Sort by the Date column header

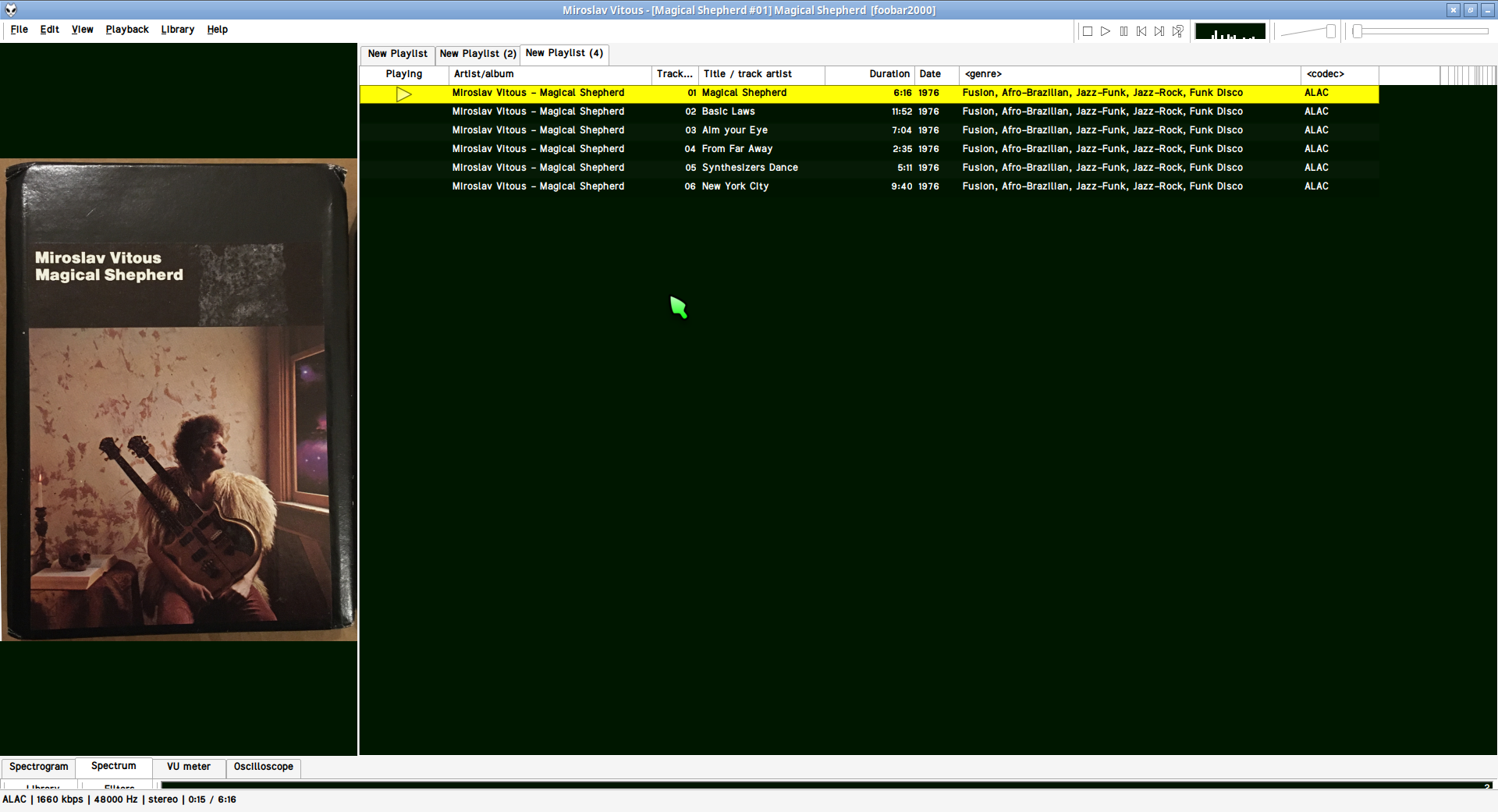[x=937, y=74]
